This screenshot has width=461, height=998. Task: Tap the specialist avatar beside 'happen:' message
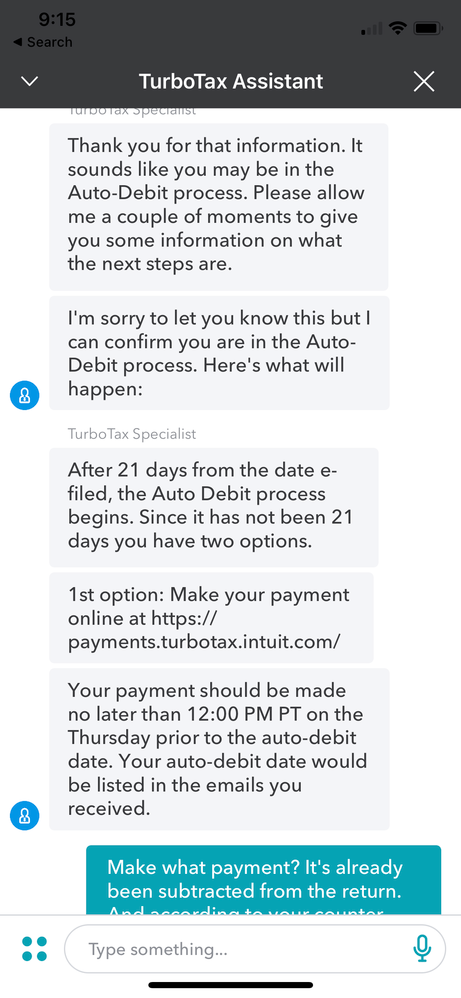[x=25, y=396]
